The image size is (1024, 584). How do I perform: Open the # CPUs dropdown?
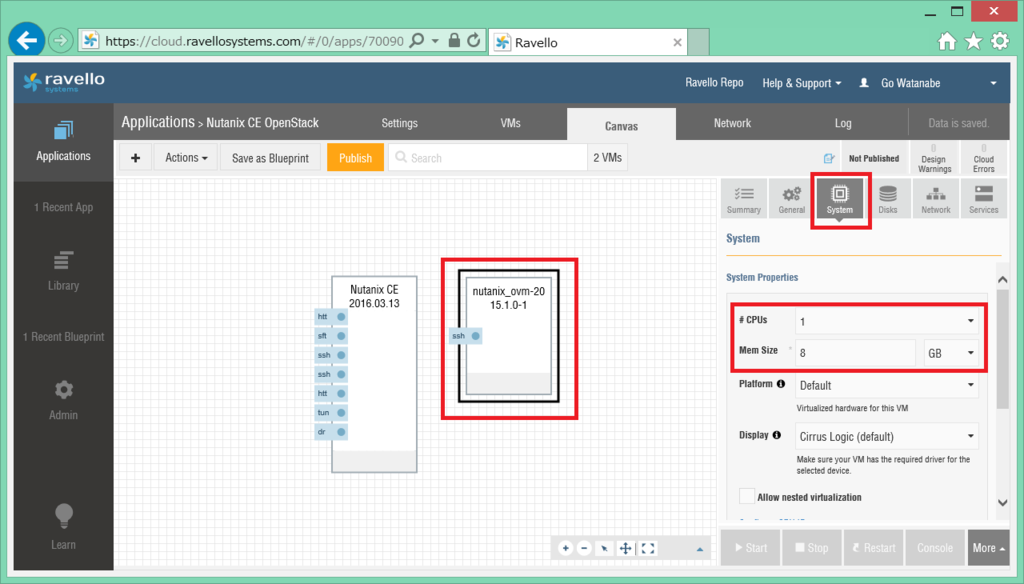(886, 321)
